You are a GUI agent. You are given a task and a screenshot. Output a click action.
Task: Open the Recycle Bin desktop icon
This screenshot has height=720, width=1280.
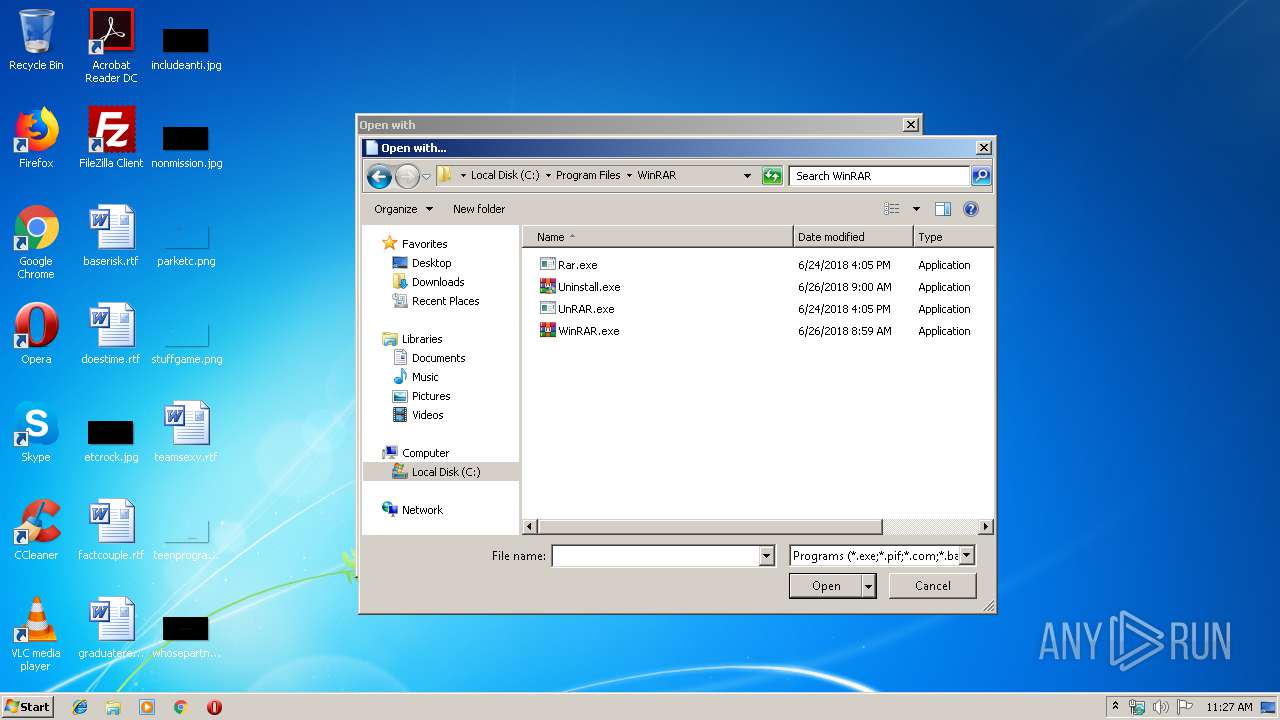click(36, 40)
